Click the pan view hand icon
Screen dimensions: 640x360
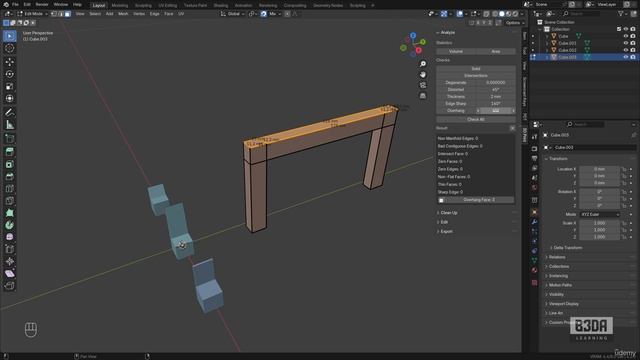[x=423, y=74]
